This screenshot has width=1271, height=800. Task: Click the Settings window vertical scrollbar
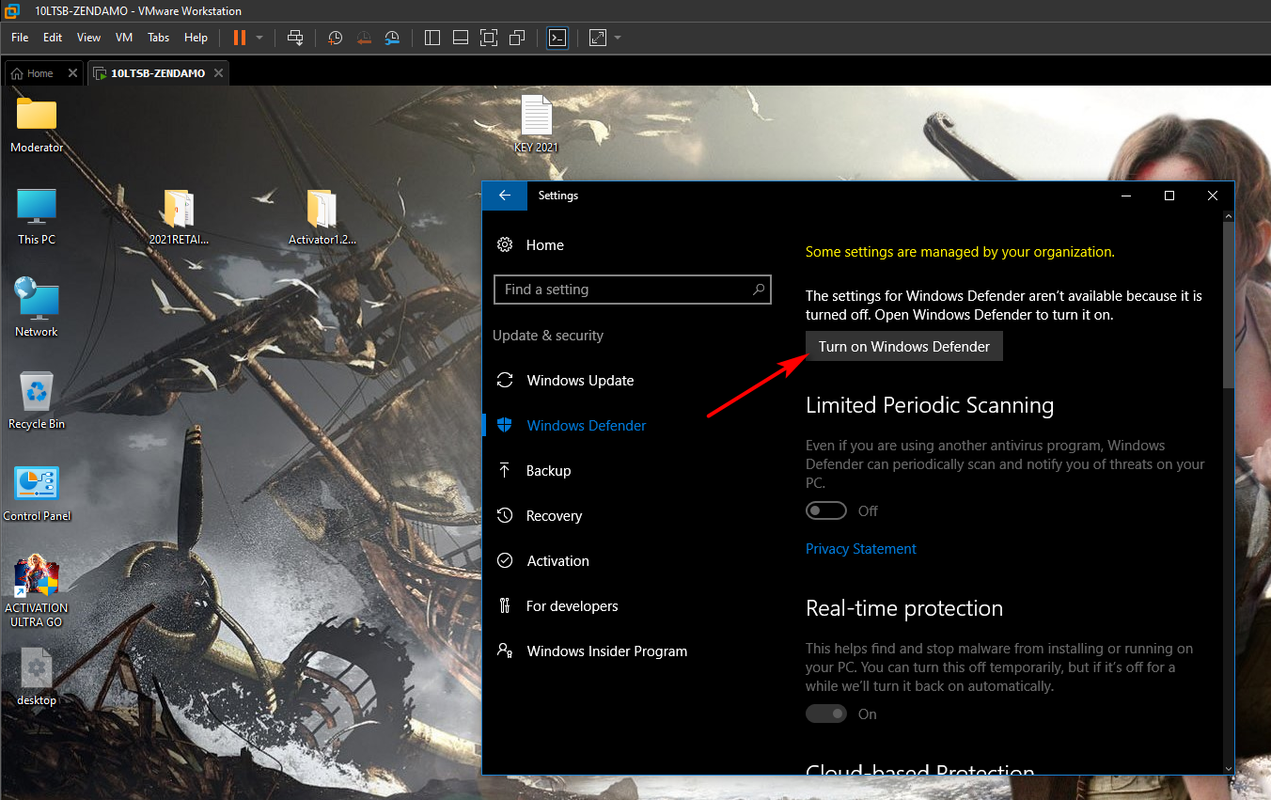(x=1228, y=304)
